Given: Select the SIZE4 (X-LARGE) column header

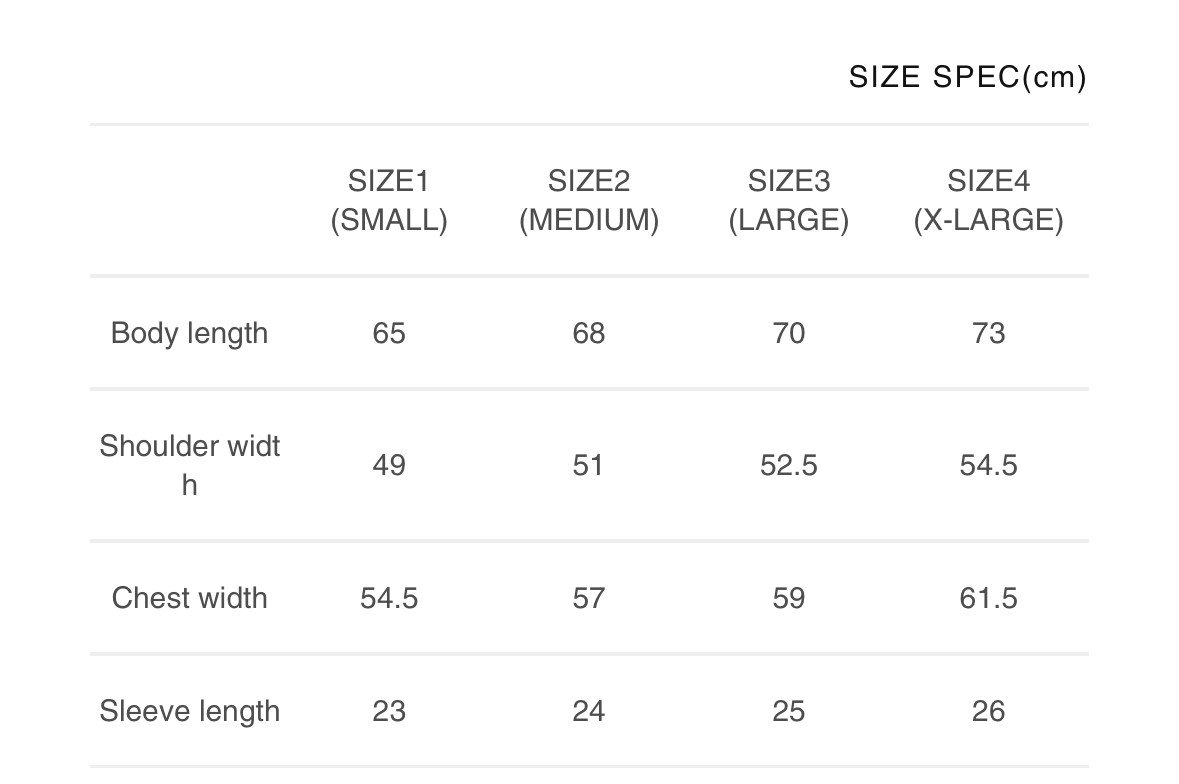Looking at the screenshot, I should [988, 201].
